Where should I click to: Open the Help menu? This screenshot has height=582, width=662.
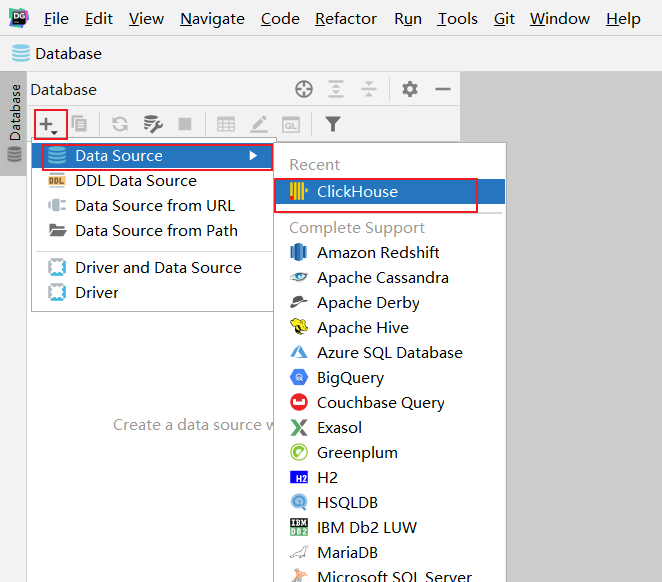click(623, 19)
